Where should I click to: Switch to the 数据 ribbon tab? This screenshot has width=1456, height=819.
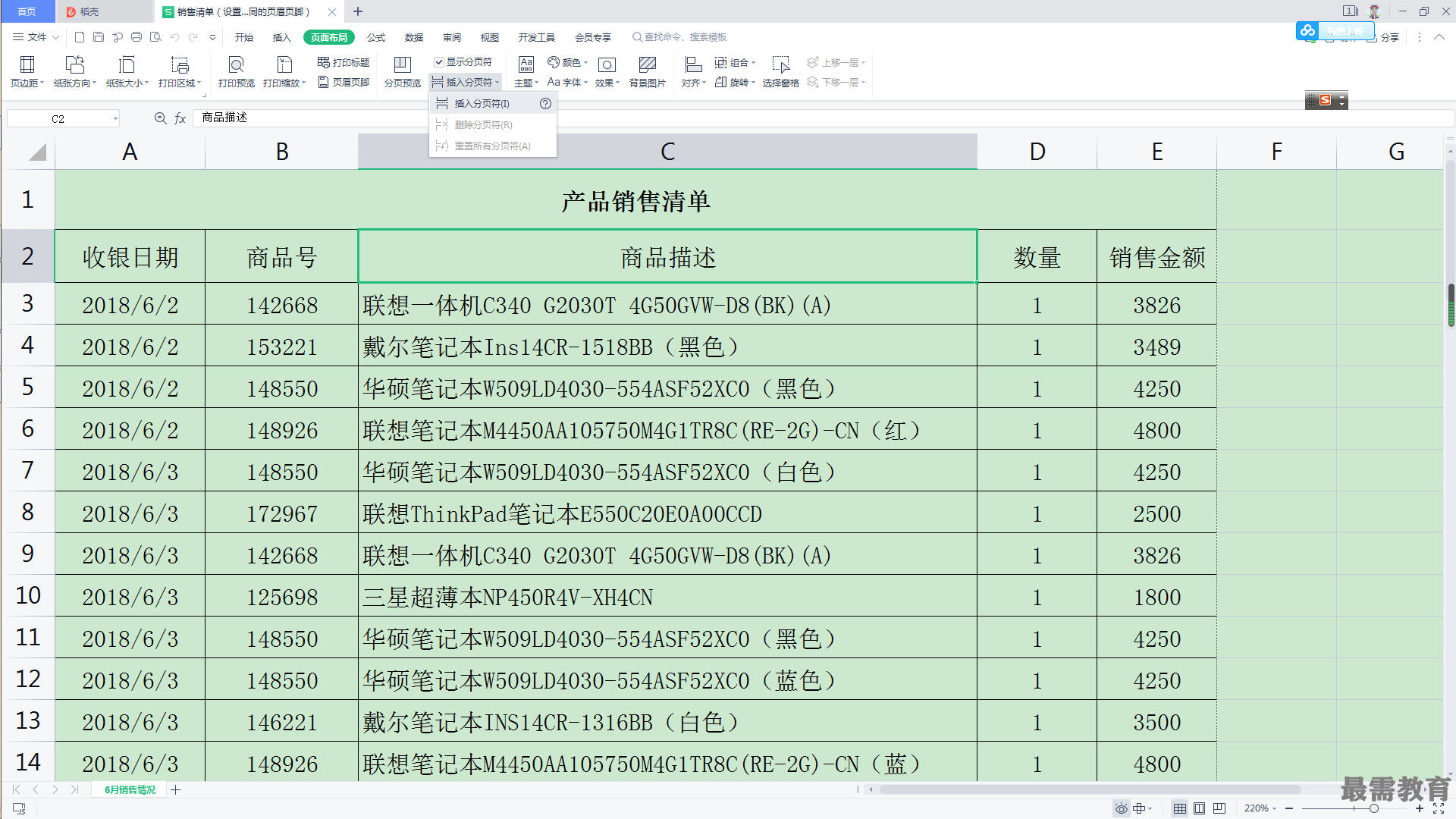click(x=414, y=37)
